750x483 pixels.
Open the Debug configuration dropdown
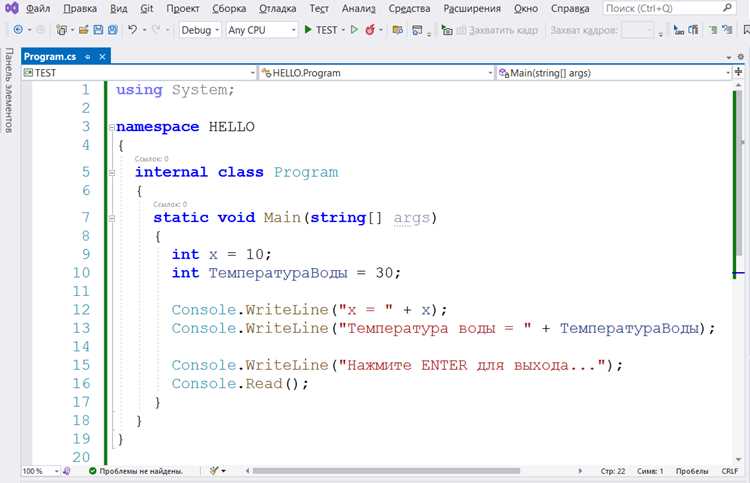click(x=200, y=30)
